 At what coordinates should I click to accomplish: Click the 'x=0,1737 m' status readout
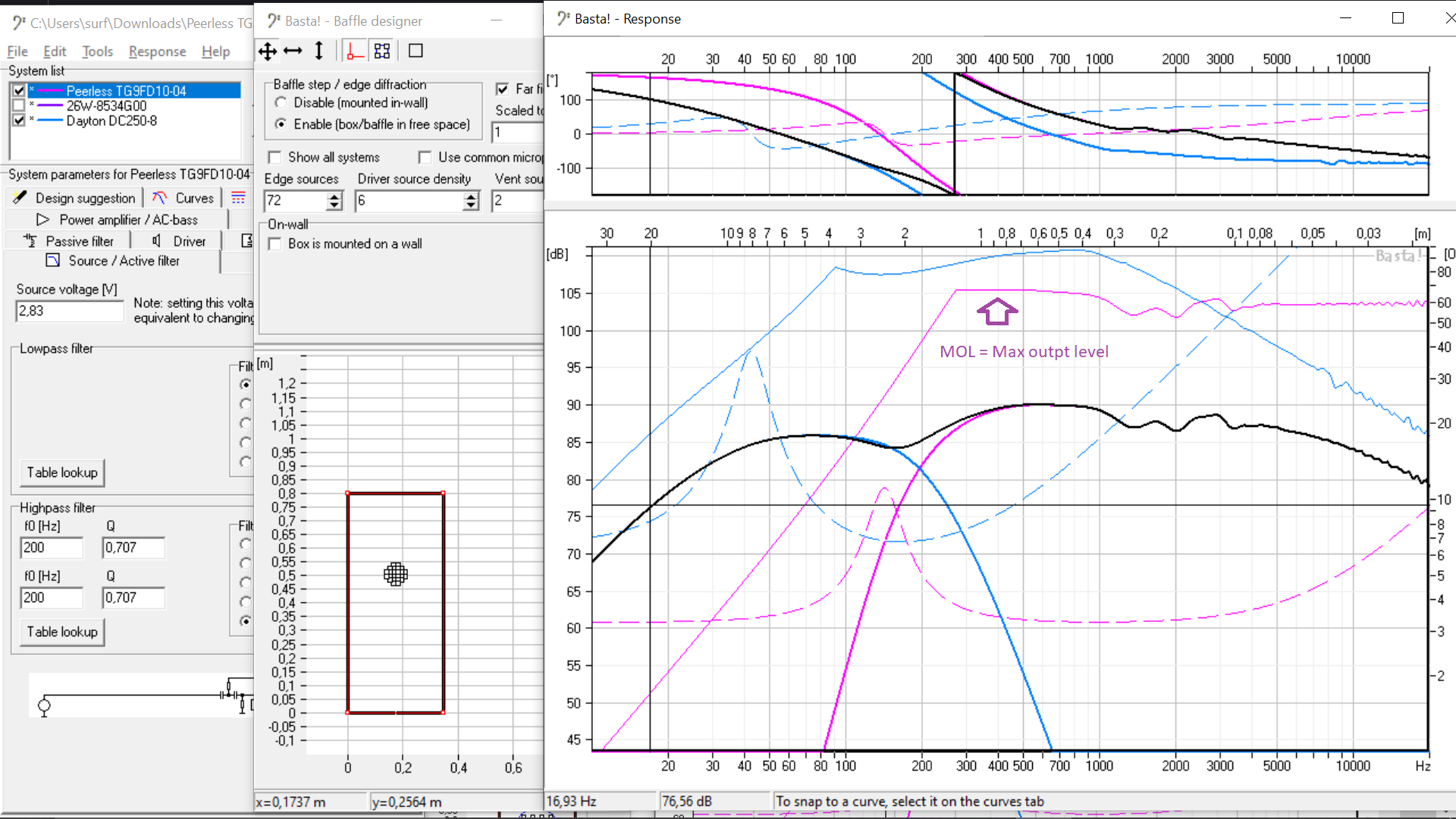pyautogui.click(x=311, y=802)
